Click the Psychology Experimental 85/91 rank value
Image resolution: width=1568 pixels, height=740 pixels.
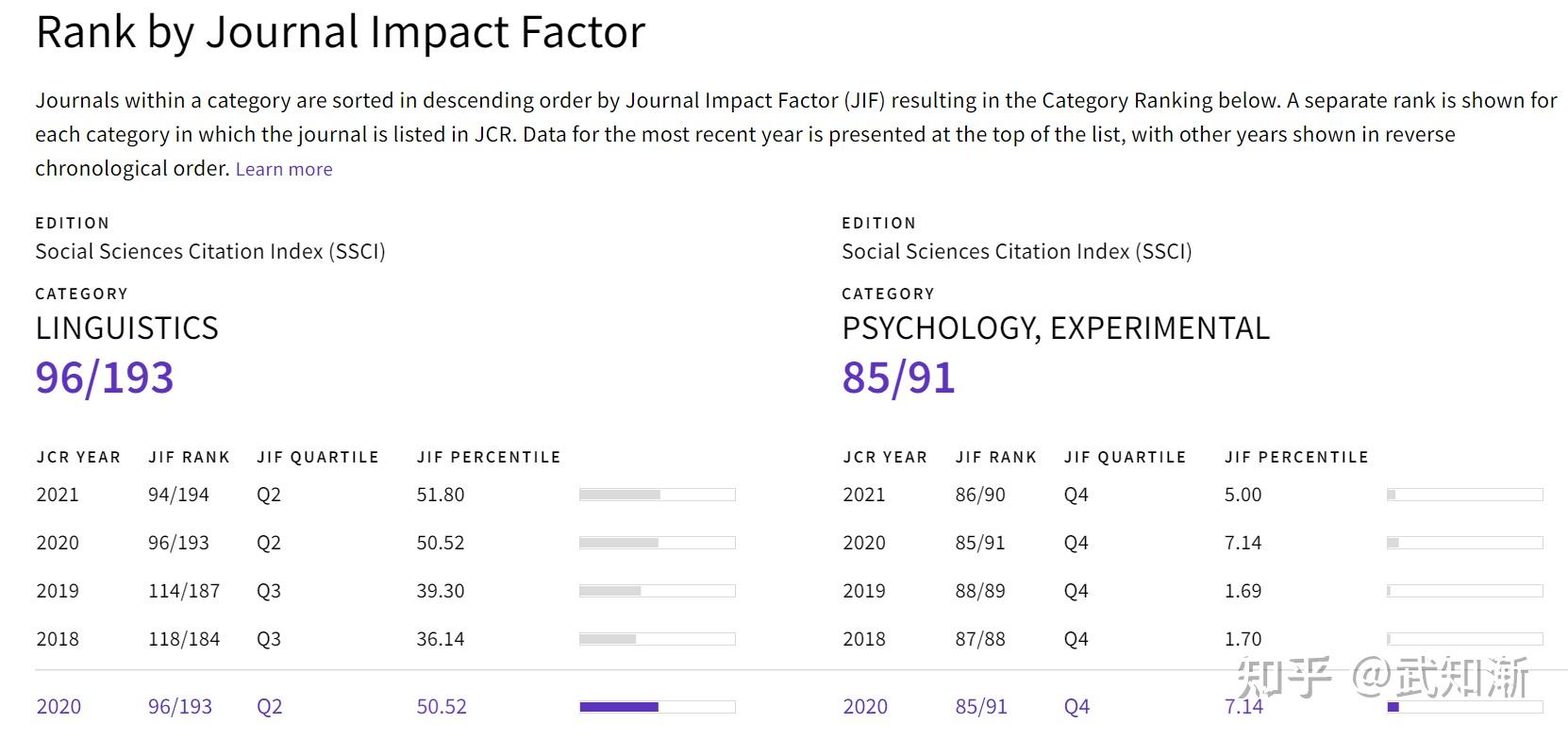(898, 378)
